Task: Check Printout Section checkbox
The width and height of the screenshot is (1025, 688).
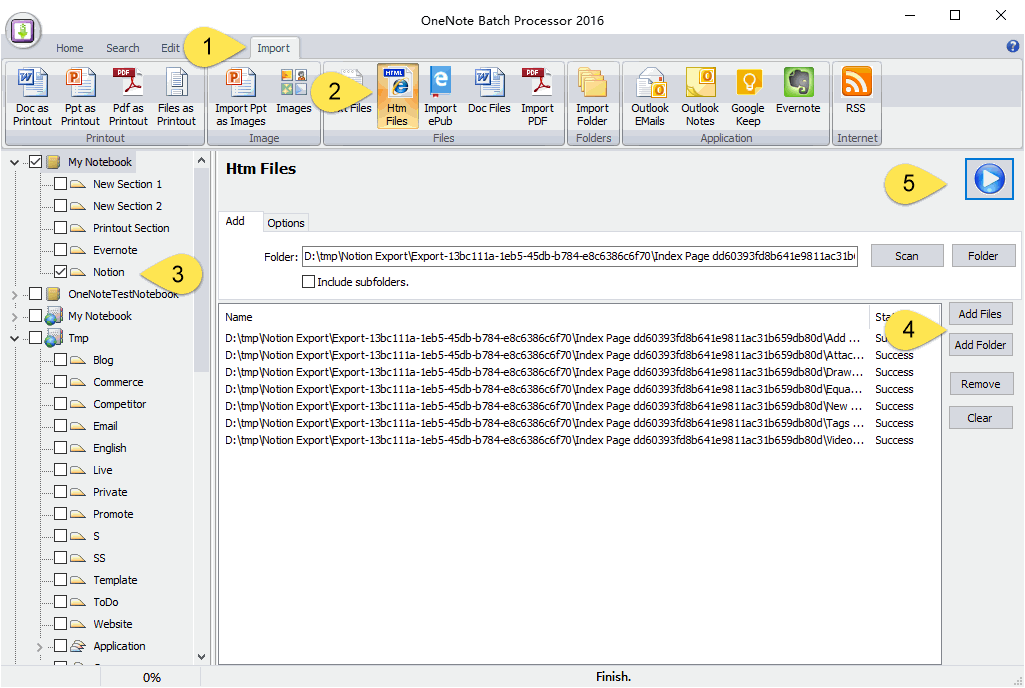Action: [60, 228]
